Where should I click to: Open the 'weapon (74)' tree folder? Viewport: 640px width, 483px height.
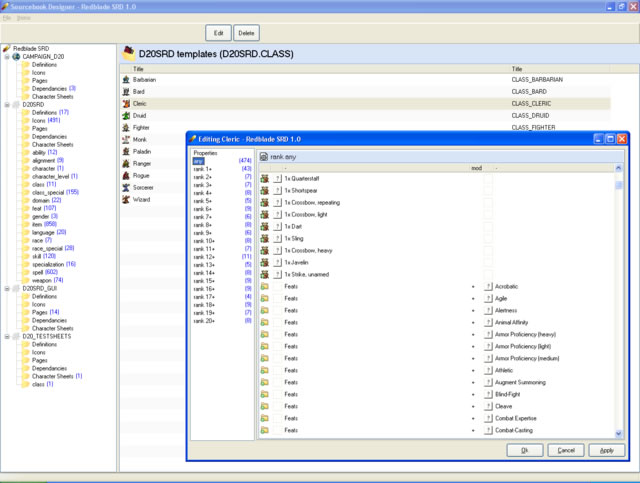coord(47,280)
